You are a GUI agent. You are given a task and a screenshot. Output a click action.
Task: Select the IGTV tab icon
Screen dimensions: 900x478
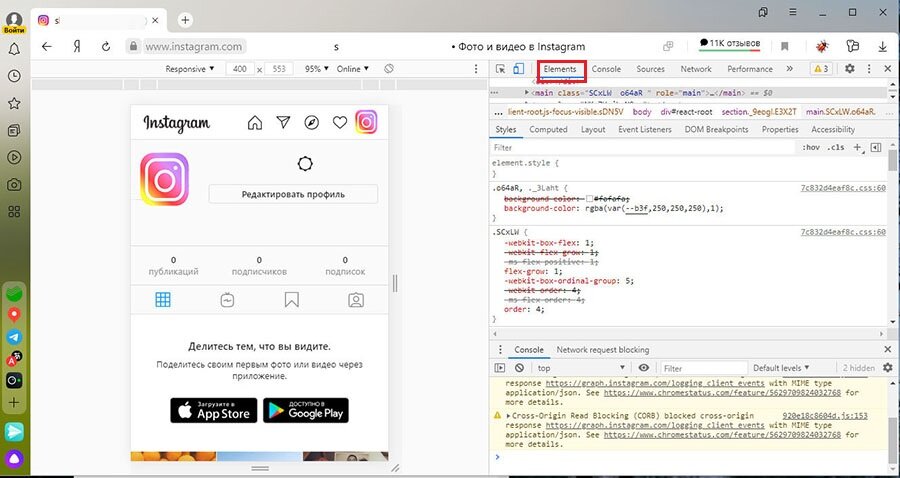click(227, 300)
